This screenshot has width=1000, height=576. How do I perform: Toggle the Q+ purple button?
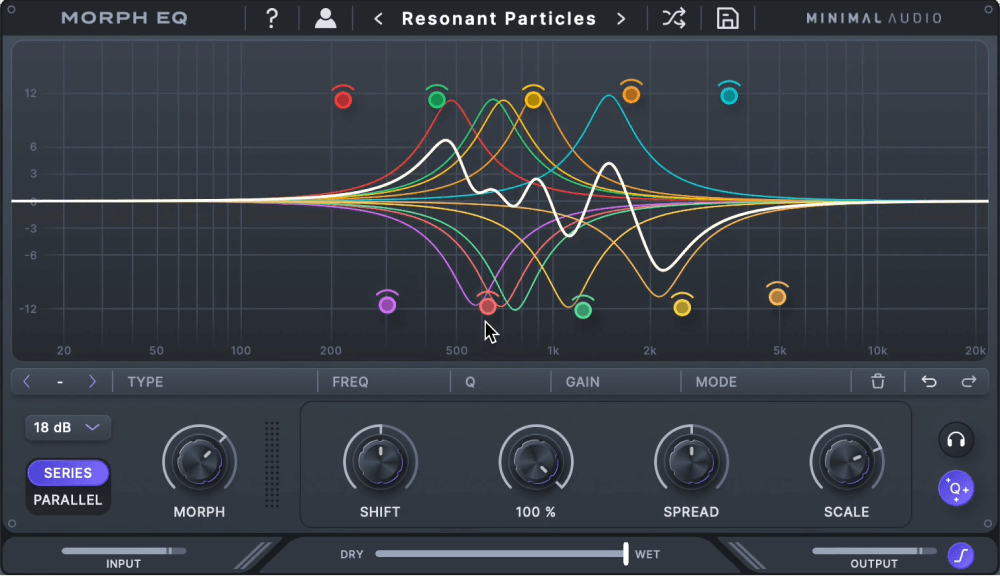click(x=956, y=489)
